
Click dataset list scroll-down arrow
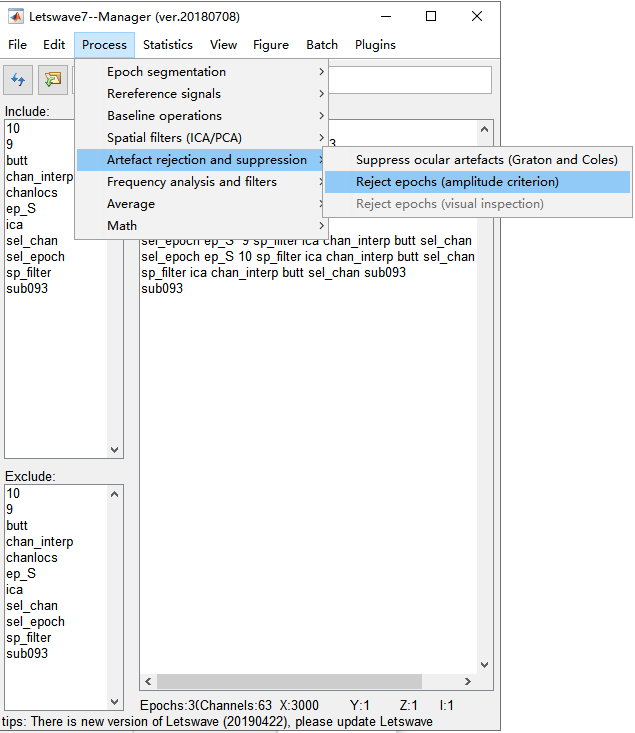[484, 665]
